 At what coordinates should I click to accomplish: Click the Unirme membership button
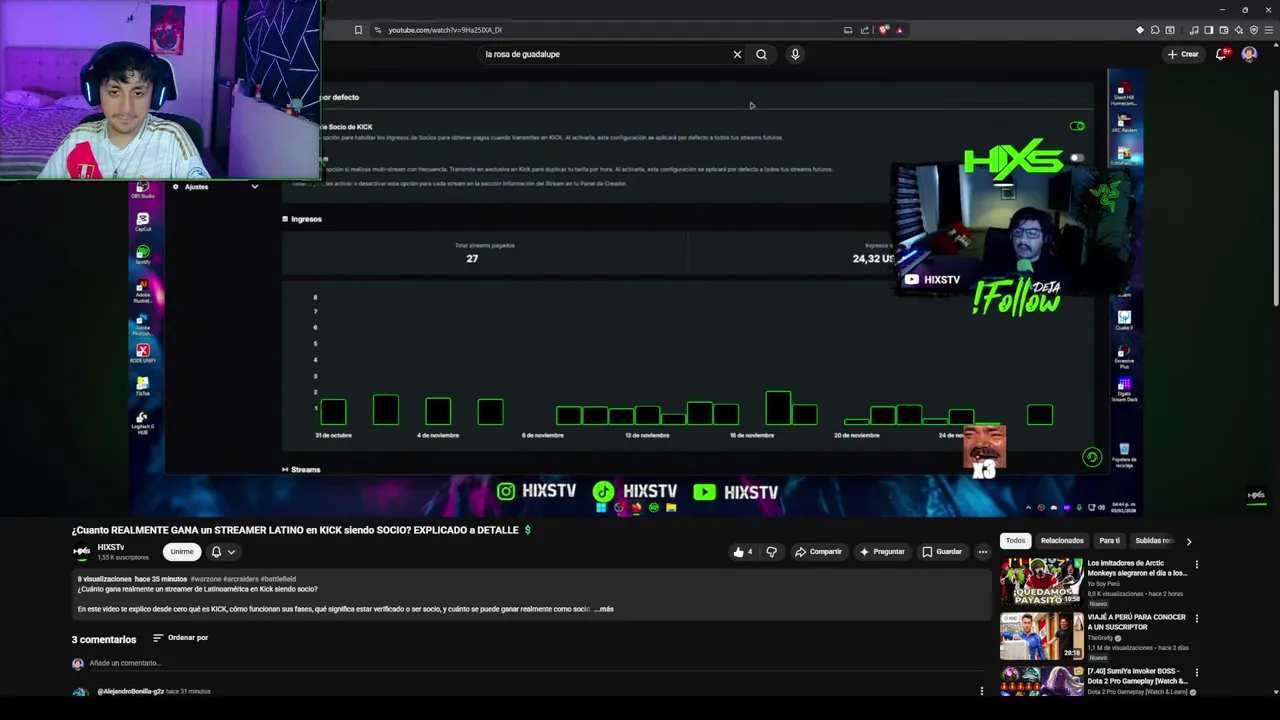[182, 552]
